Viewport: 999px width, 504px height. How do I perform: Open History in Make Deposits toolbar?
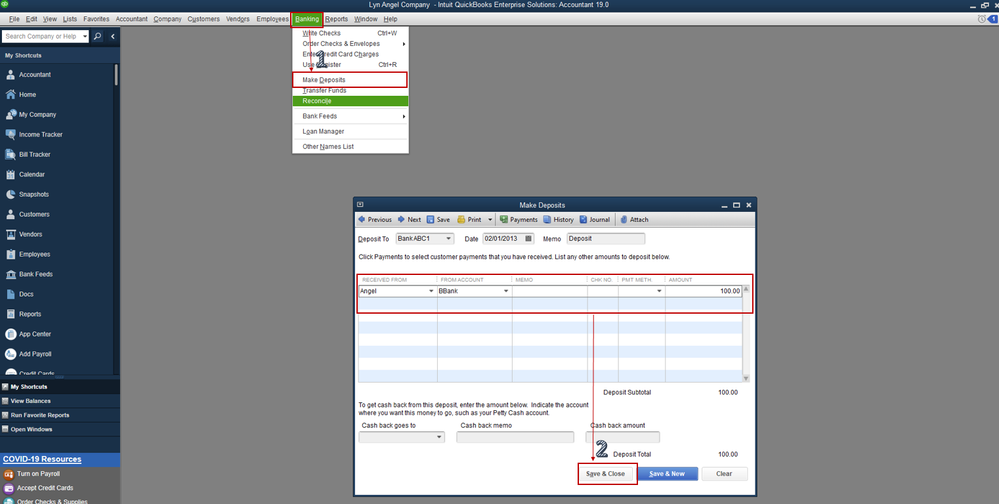(558, 219)
